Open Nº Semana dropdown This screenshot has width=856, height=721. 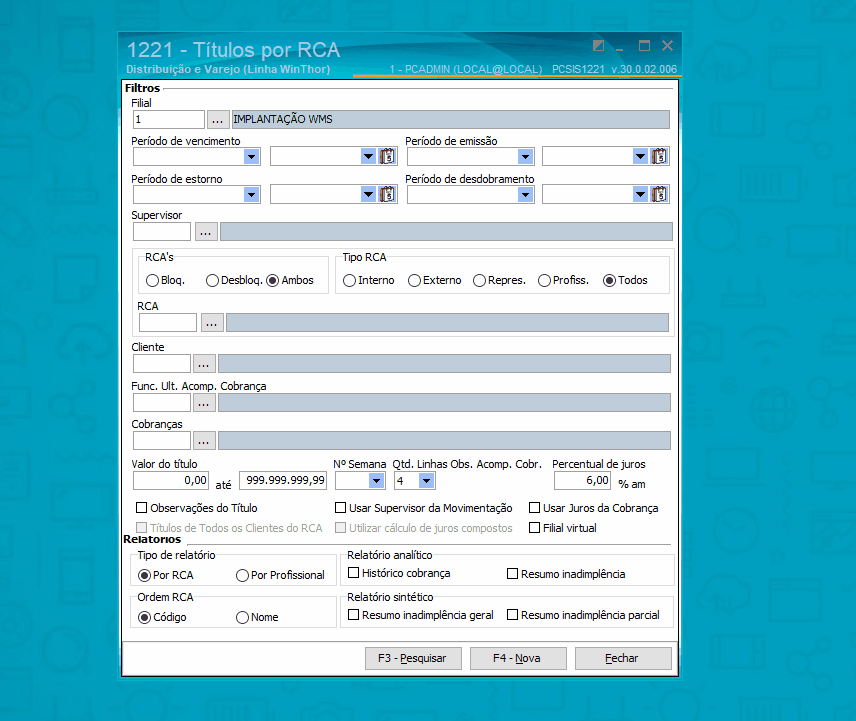click(376, 481)
